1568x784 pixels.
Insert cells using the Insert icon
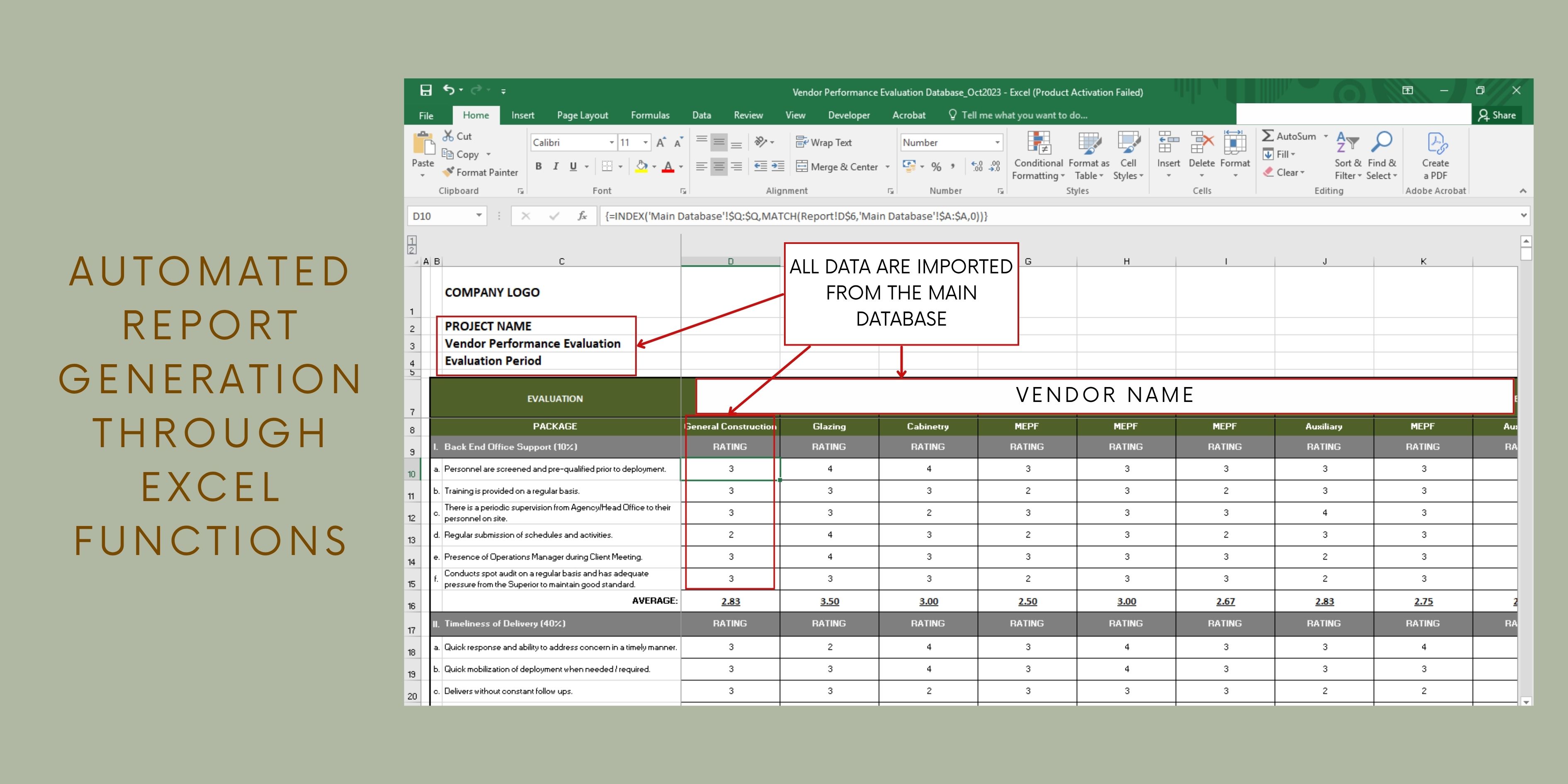[x=1168, y=142]
